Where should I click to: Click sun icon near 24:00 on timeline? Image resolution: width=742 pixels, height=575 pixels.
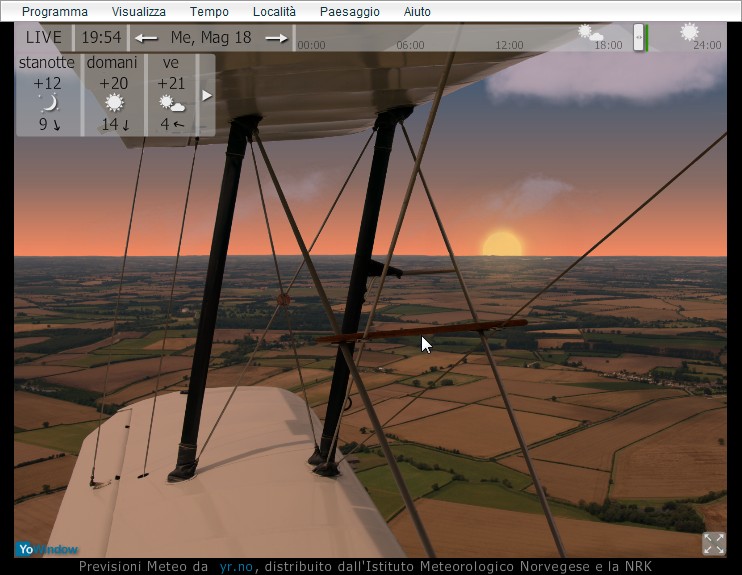click(689, 32)
